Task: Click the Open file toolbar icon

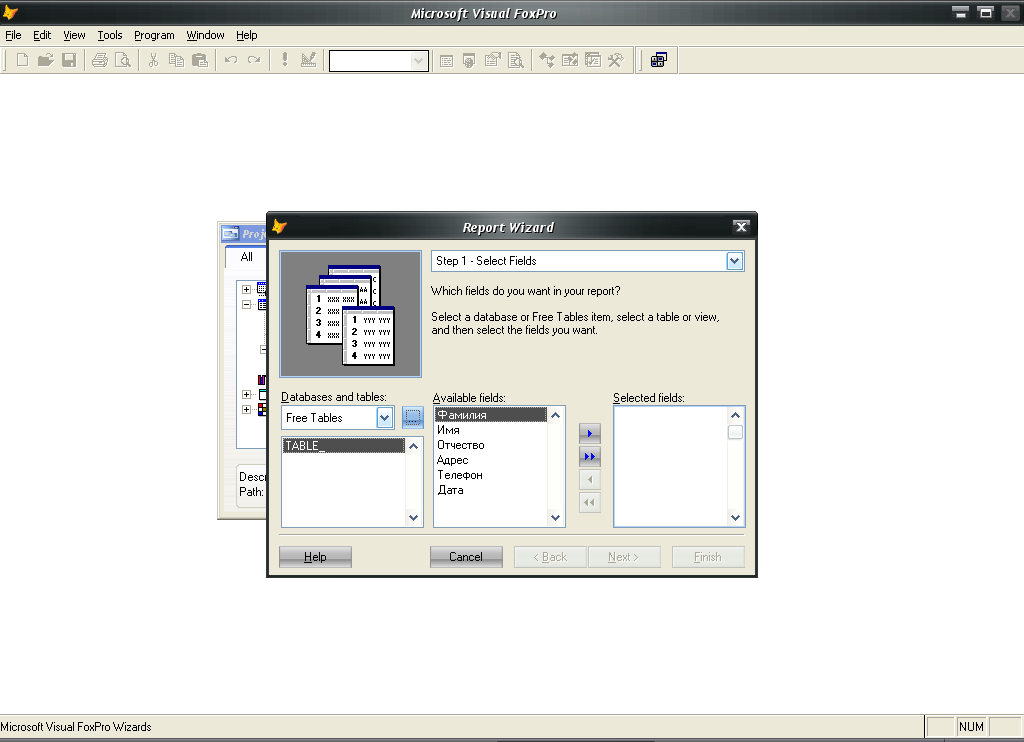Action: point(45,61)
